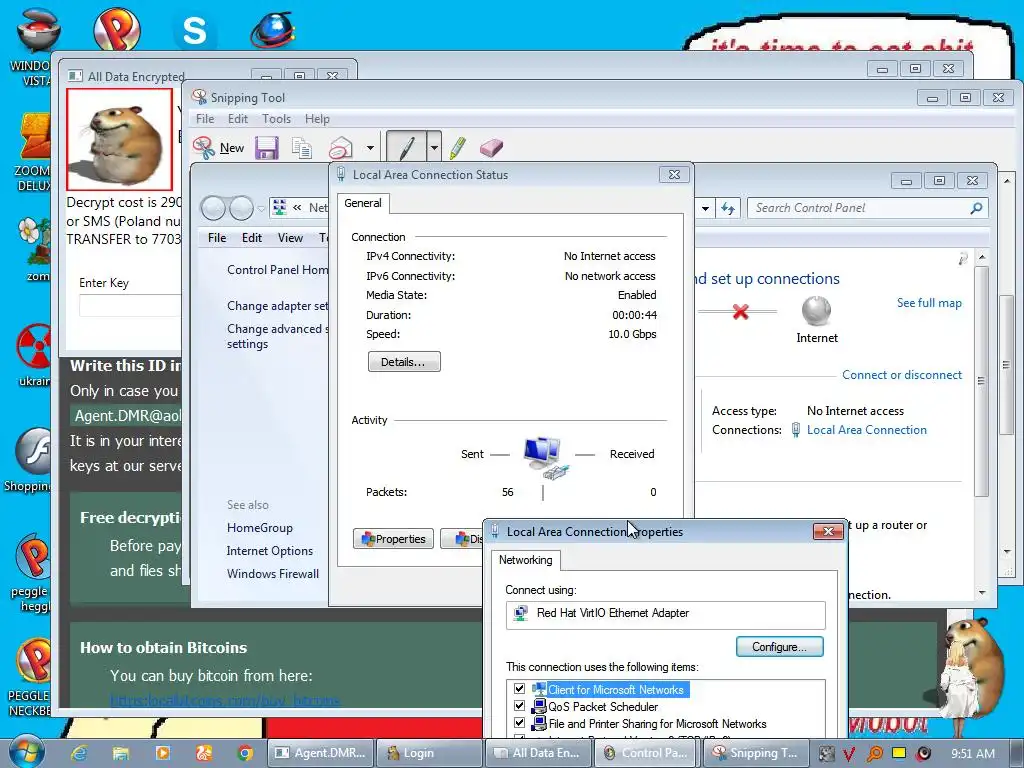Image resolution: width=1024 pixels, height=768 pixels.
Task: Select the pink Eraser tool
Action: [491, 148]
